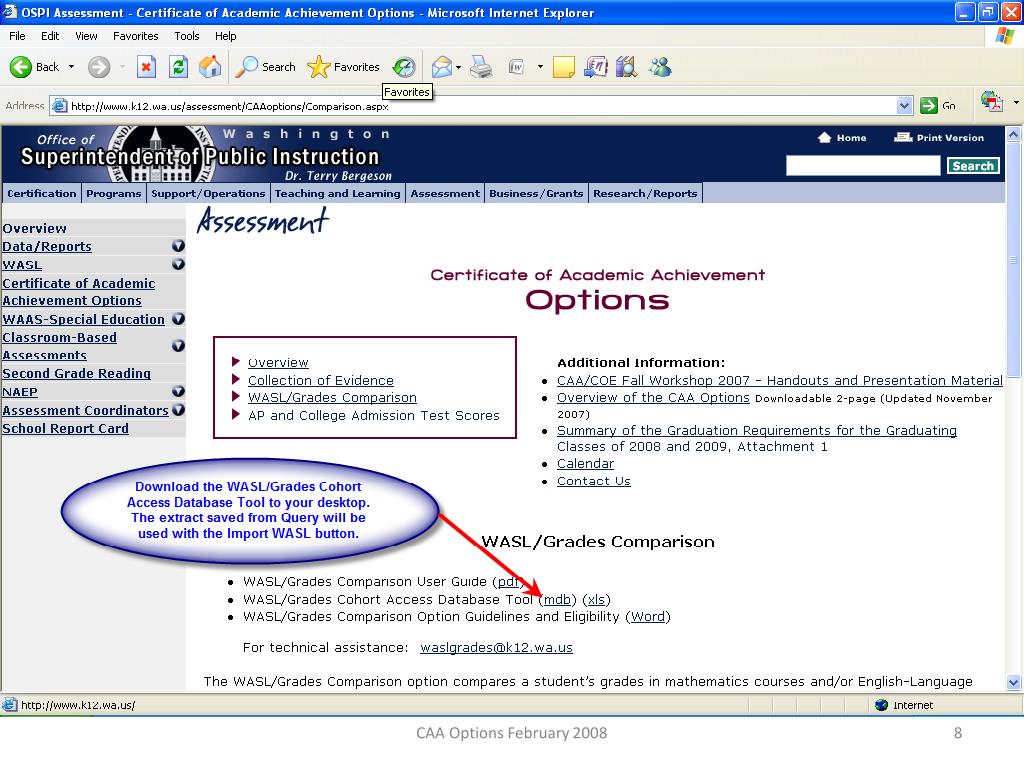Print the page with the printer icon

click(482, 67)
